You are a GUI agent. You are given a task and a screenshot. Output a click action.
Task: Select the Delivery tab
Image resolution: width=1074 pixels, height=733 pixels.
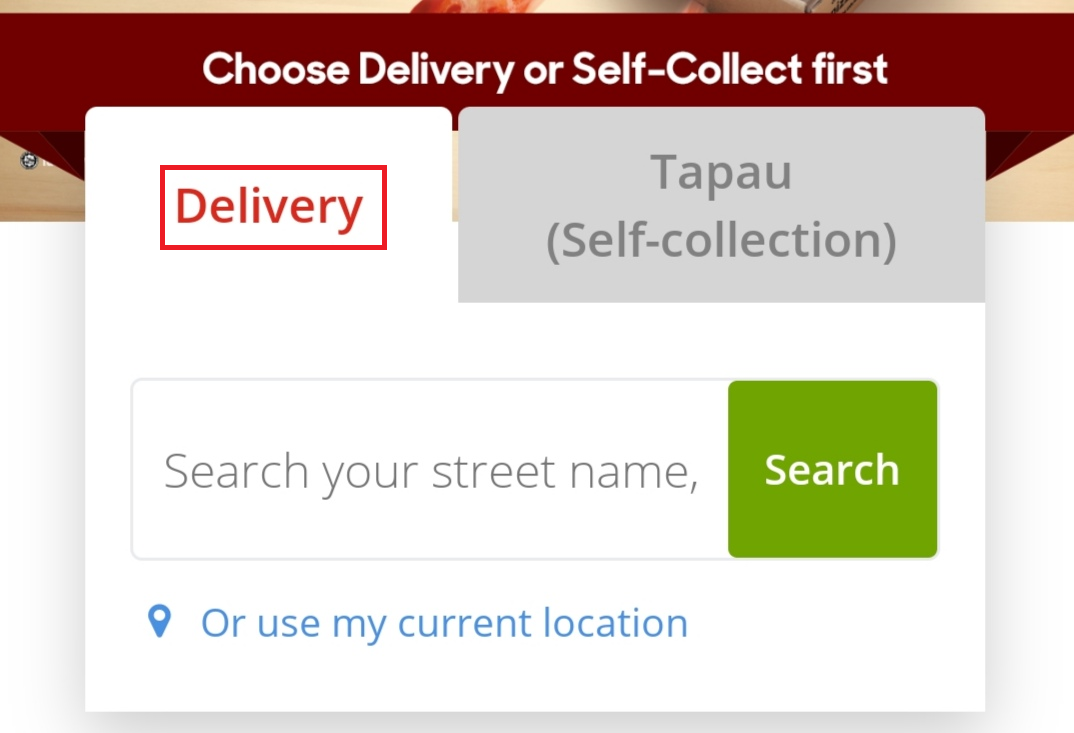[x=270, y=207]
